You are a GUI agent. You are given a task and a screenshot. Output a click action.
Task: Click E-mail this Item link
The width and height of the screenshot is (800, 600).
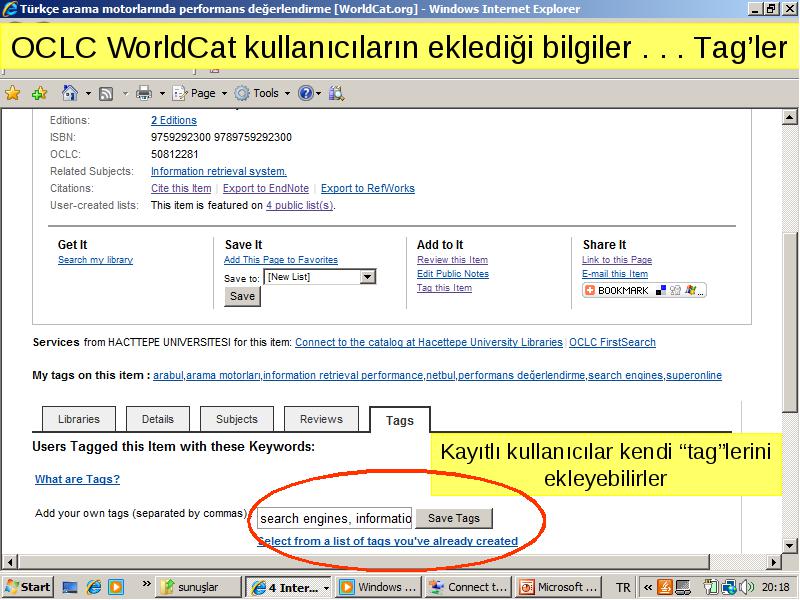pyautogui.click(x=615, y=274)
